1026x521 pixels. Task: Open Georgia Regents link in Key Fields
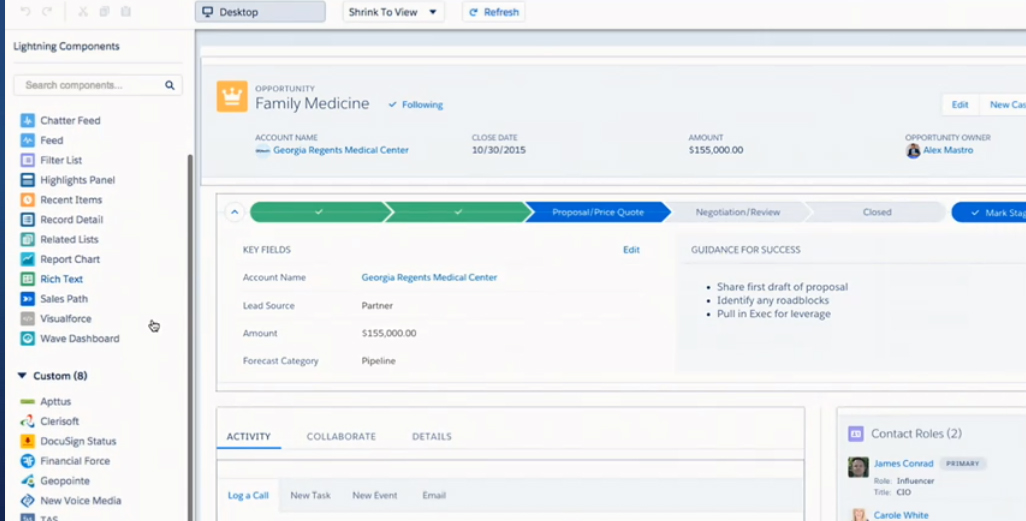[x=429, y=278]
